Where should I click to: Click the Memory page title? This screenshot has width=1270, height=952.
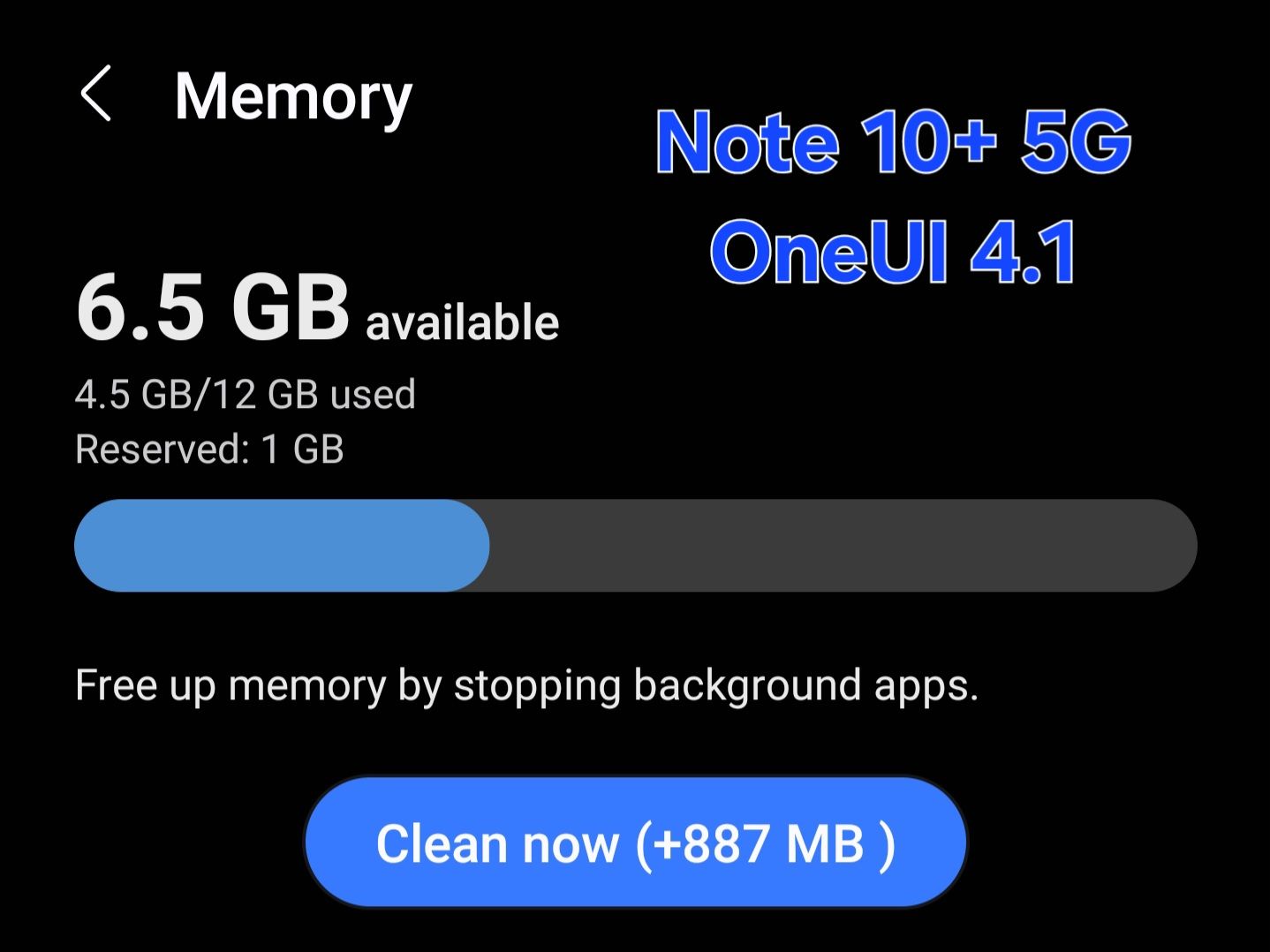coord(293,96)
